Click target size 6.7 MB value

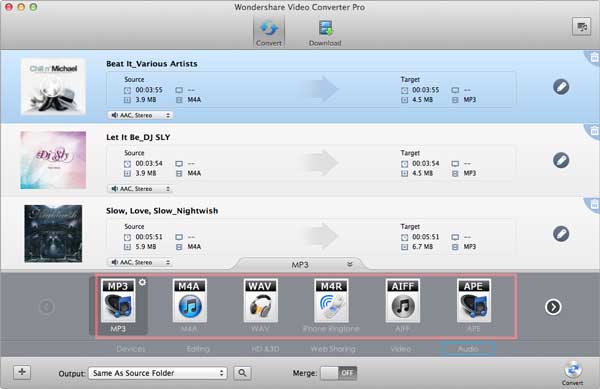(x=422, y=247)
